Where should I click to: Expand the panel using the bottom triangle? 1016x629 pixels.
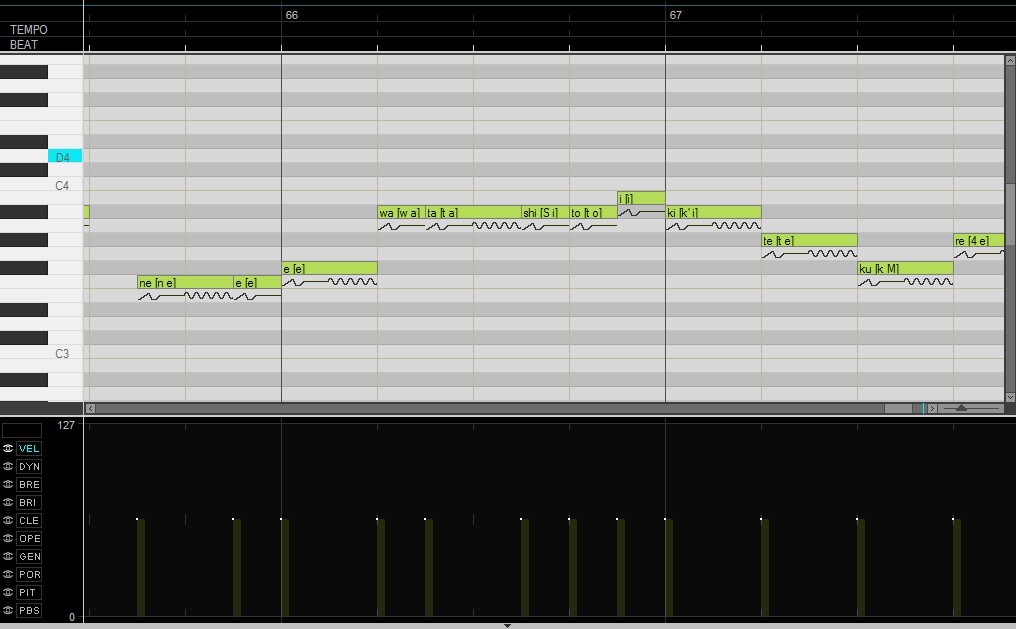(507, 626)
